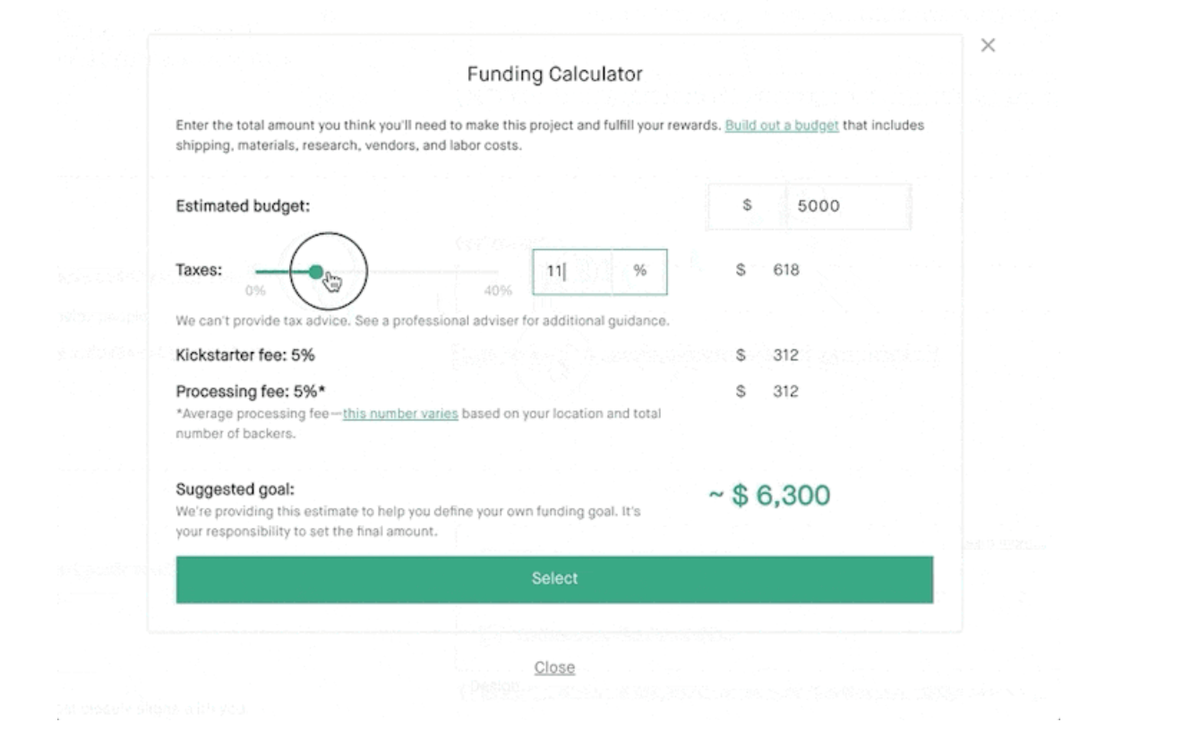The width and height of the screenshot is (1200, 733).
Task: Click the Suggested goal amount of $6,300
Action: pyautogui.click(x=768, y=494)
